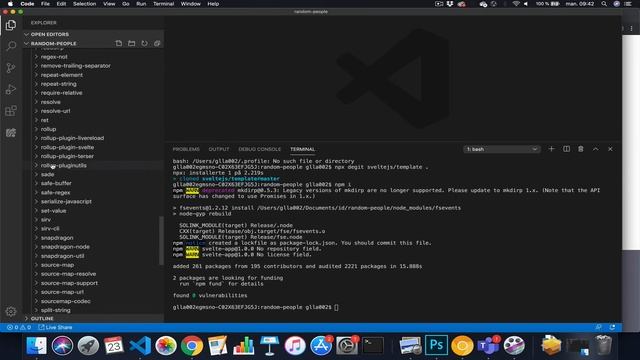
Task: Expand the OUTLINE section
Action: click(x=42, y=318)
